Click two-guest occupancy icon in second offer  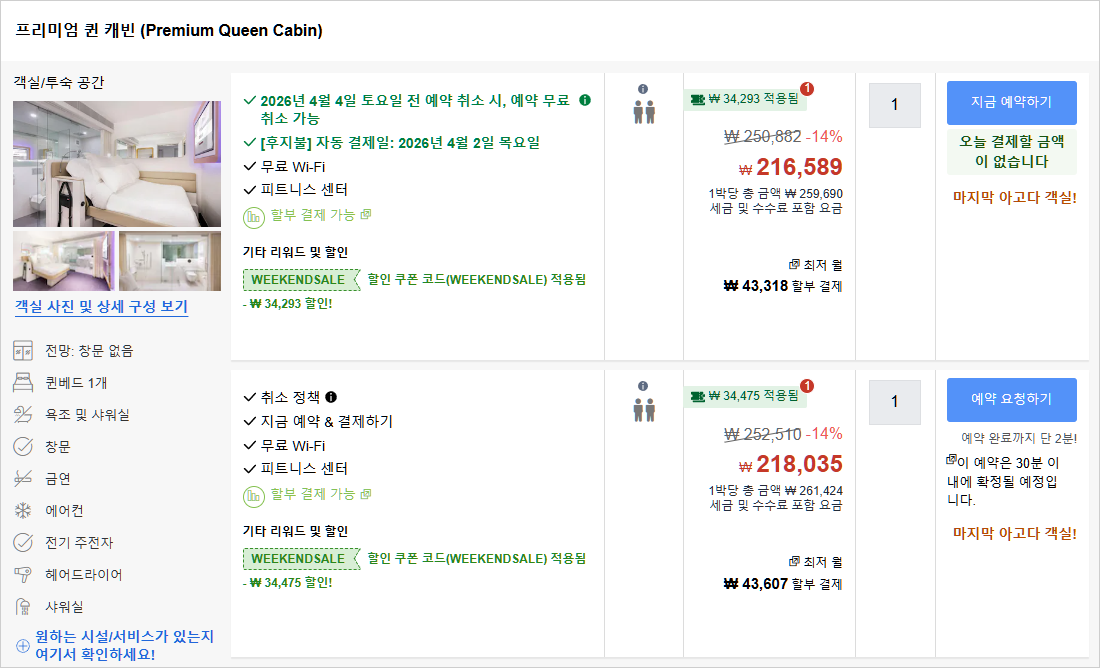tap(643, 409)
